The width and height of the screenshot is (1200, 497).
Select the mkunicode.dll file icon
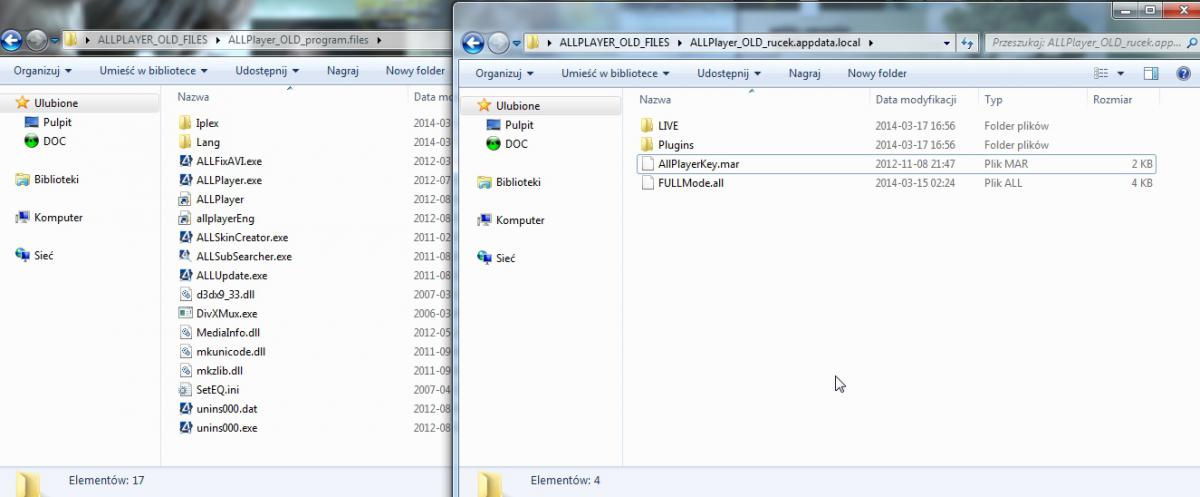coord(185,351)
